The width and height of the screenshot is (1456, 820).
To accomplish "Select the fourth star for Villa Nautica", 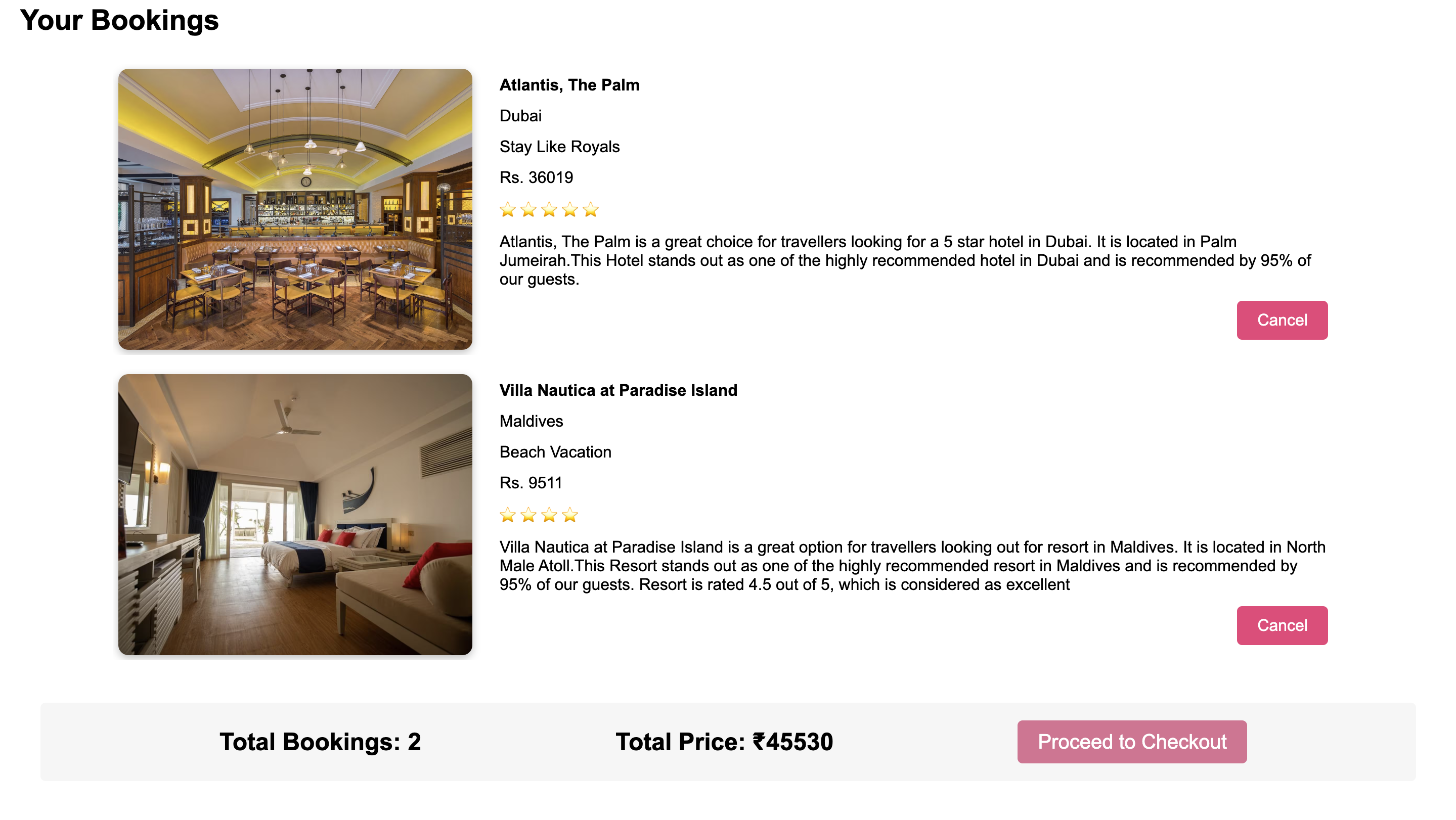I will [x=570, y=515].
